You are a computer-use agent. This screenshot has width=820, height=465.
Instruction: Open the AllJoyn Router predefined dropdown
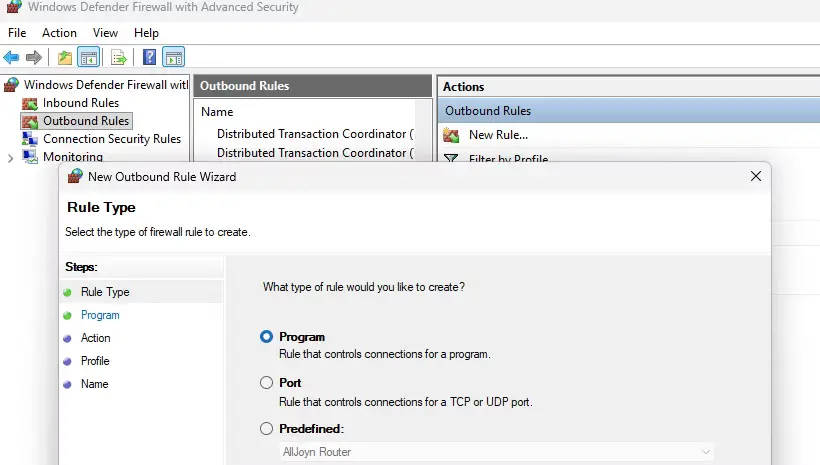coord(496,452)
